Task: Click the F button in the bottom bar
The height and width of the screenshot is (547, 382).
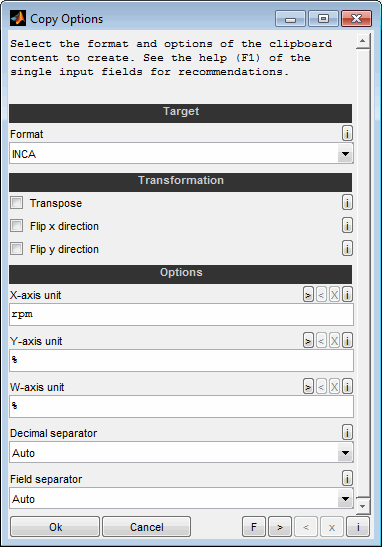Action: click(x=254, y=527)
